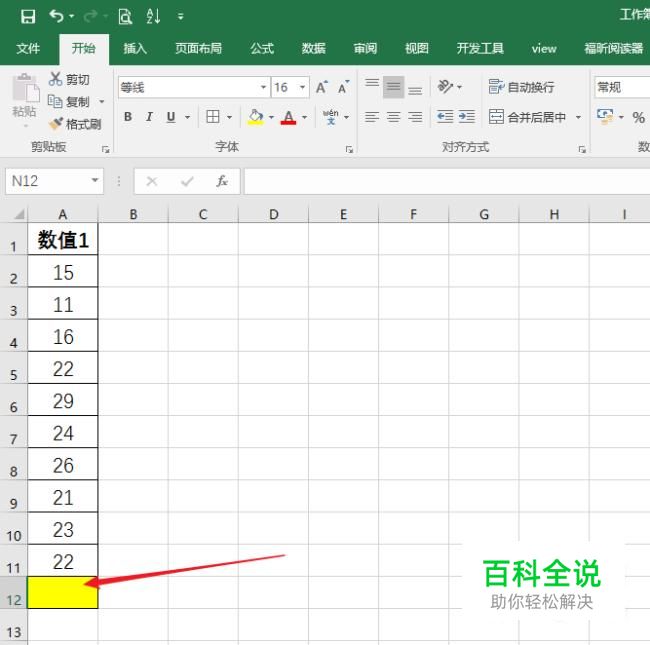Image resolution: width=650 pixels, height=645 pixels.
Task: Click the 剪切 cut button
Action: point(69,79)
